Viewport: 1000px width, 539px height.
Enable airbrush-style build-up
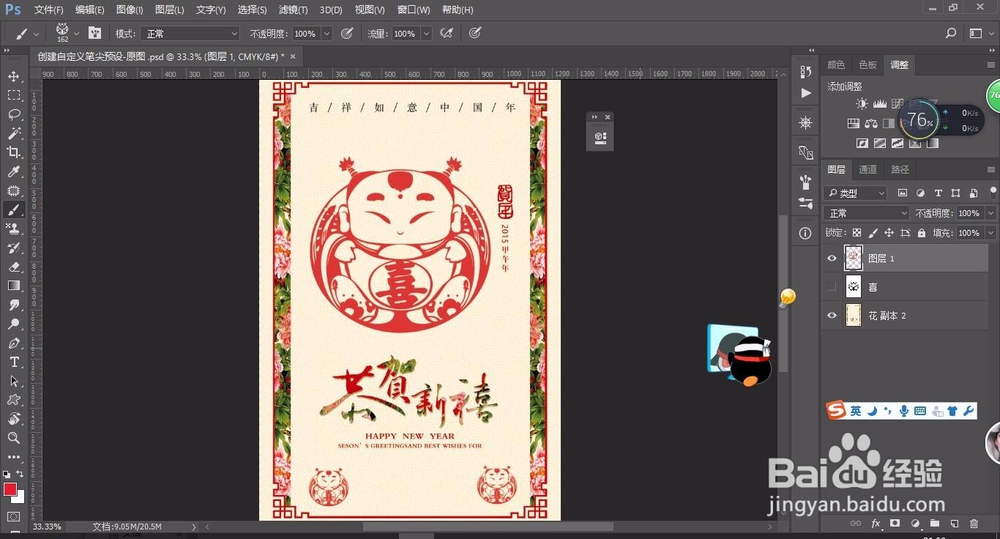tap(446, 33)
